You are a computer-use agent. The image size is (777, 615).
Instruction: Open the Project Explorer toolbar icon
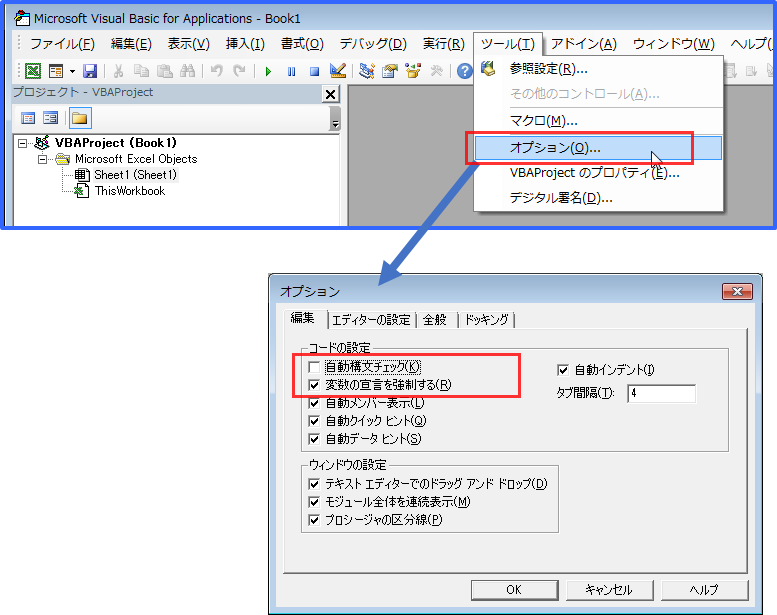(367, 71)
